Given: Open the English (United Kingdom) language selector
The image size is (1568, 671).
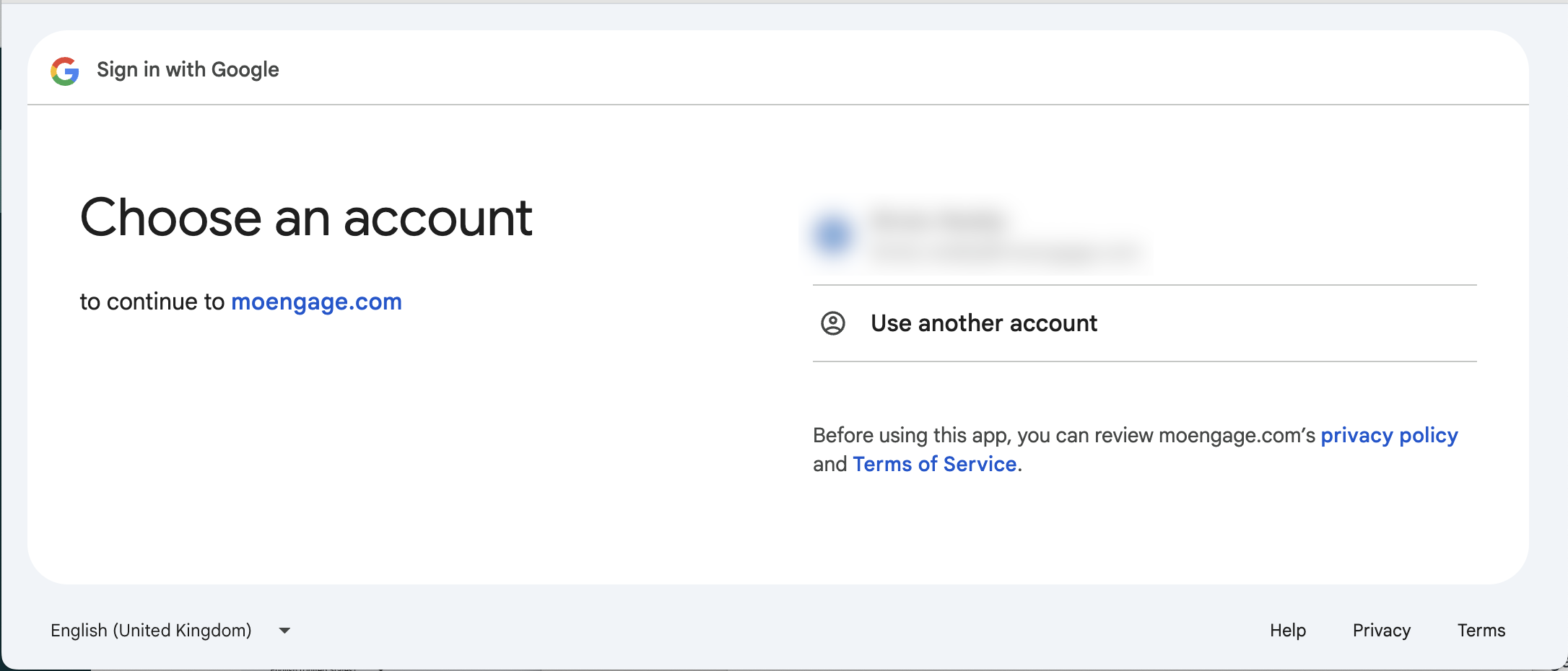Looking at the screenshot, I should pos(152,631).
